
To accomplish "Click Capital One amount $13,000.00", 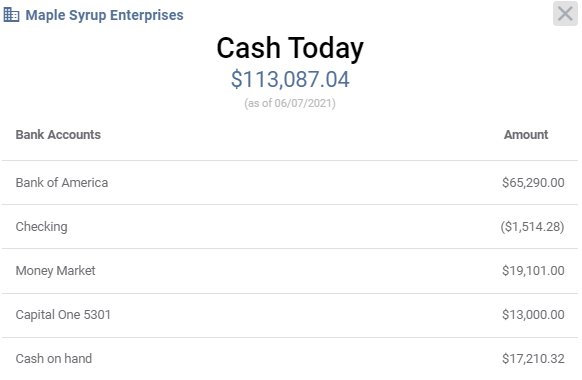I will pyautogui.click(x=533, y=315).
